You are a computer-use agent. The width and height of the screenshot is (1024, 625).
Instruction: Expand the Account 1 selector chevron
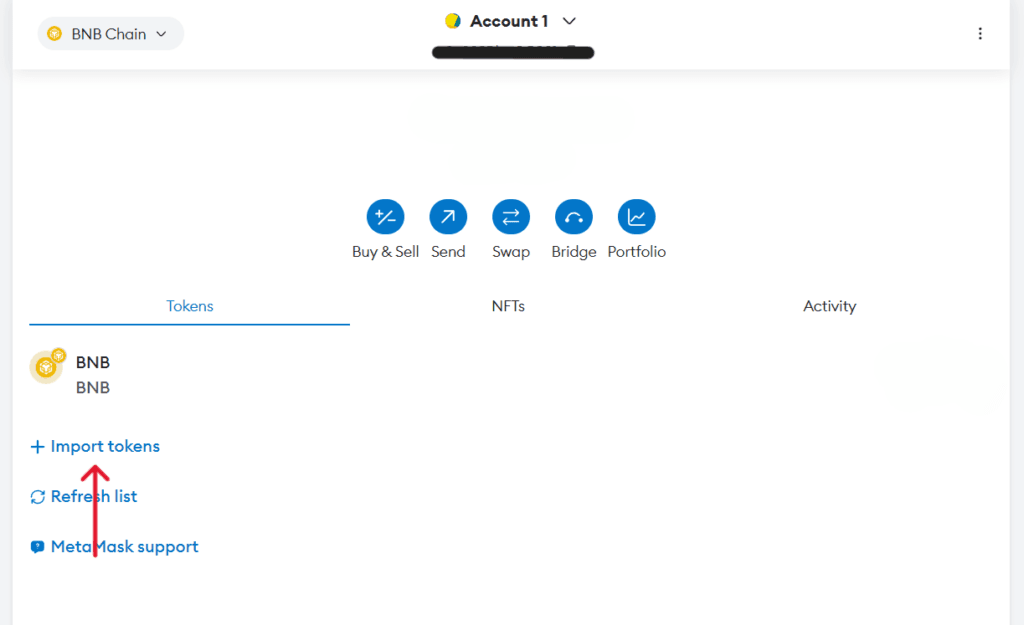click(x=569, y=22)
